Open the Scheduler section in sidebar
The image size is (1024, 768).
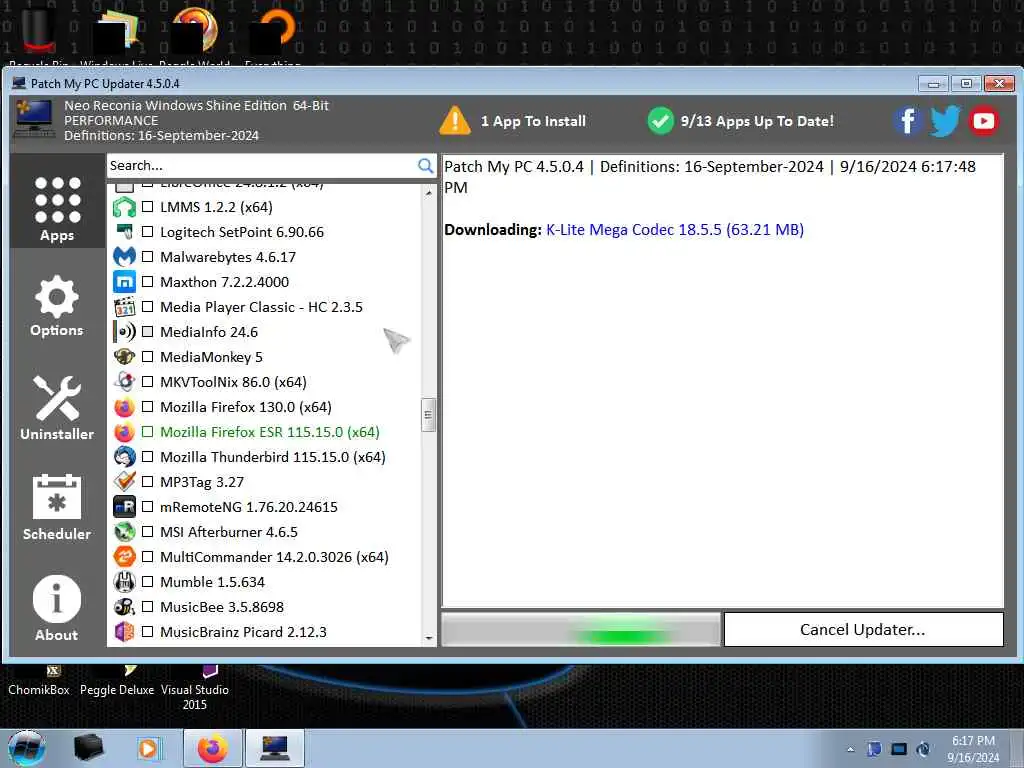[57, 507]
